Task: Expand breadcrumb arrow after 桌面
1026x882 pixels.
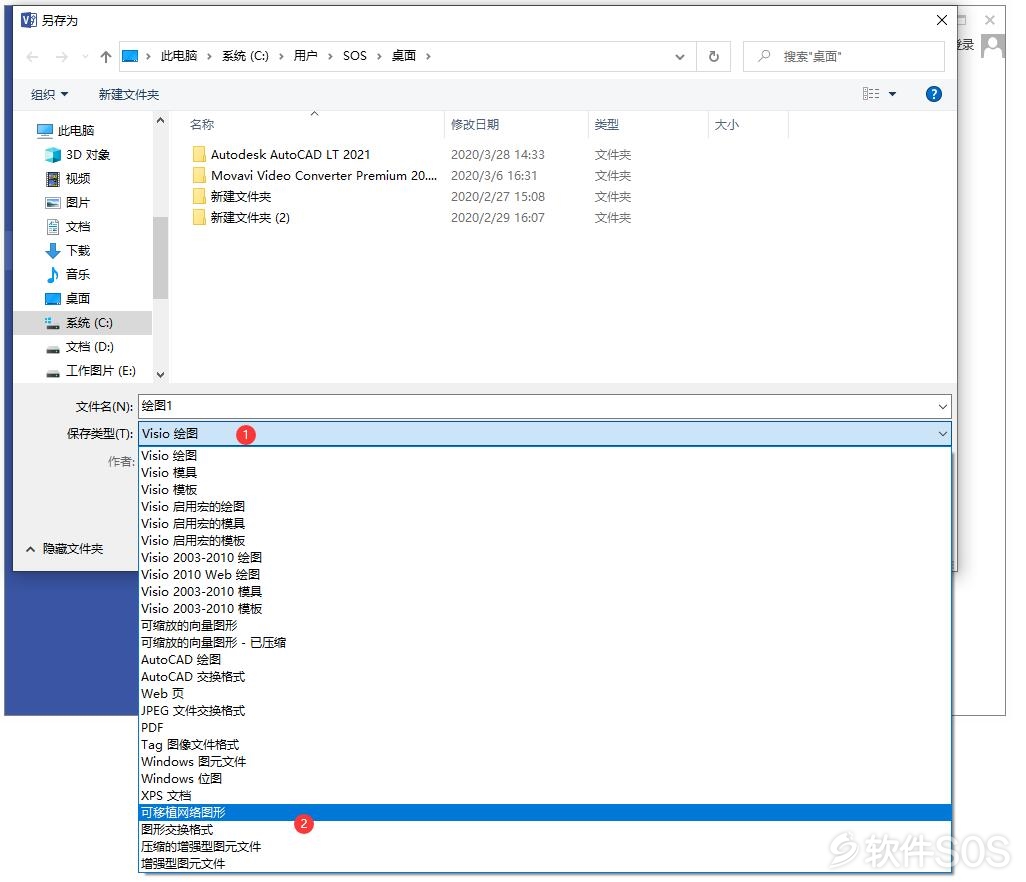Action: (428, 56)
